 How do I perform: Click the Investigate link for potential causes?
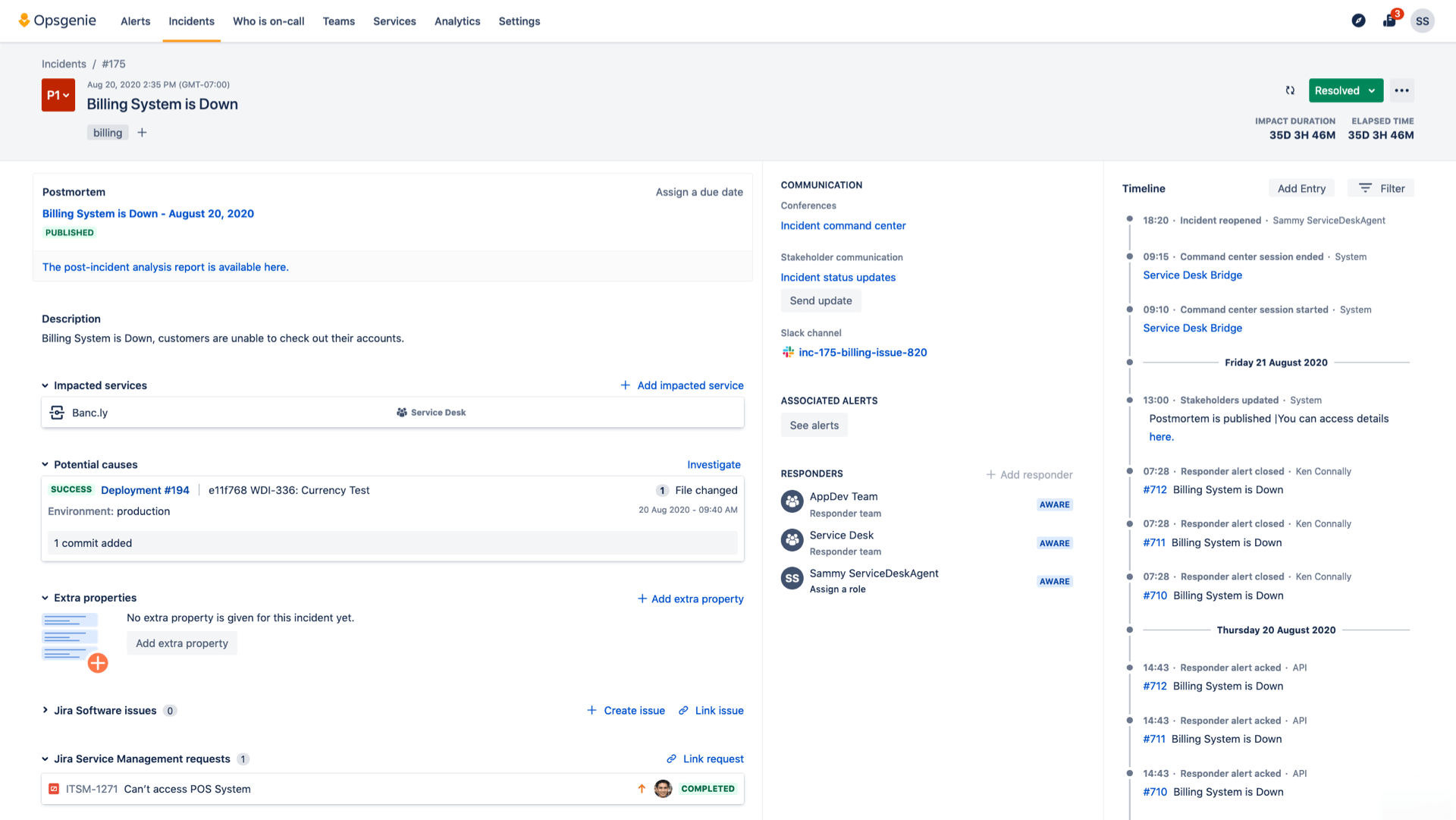(714, 463)
